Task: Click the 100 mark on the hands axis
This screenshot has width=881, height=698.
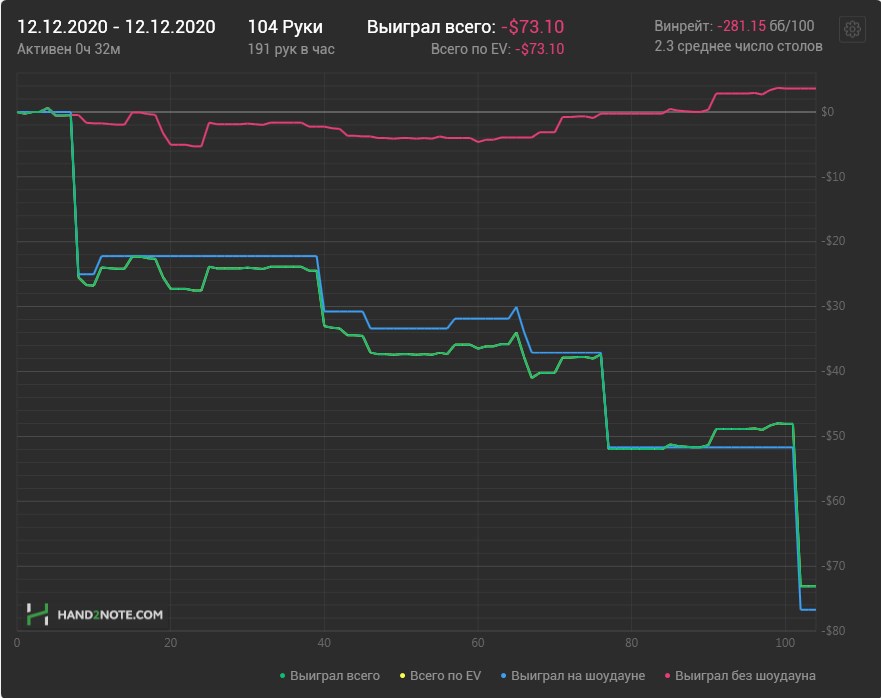Action: (784, 643)
